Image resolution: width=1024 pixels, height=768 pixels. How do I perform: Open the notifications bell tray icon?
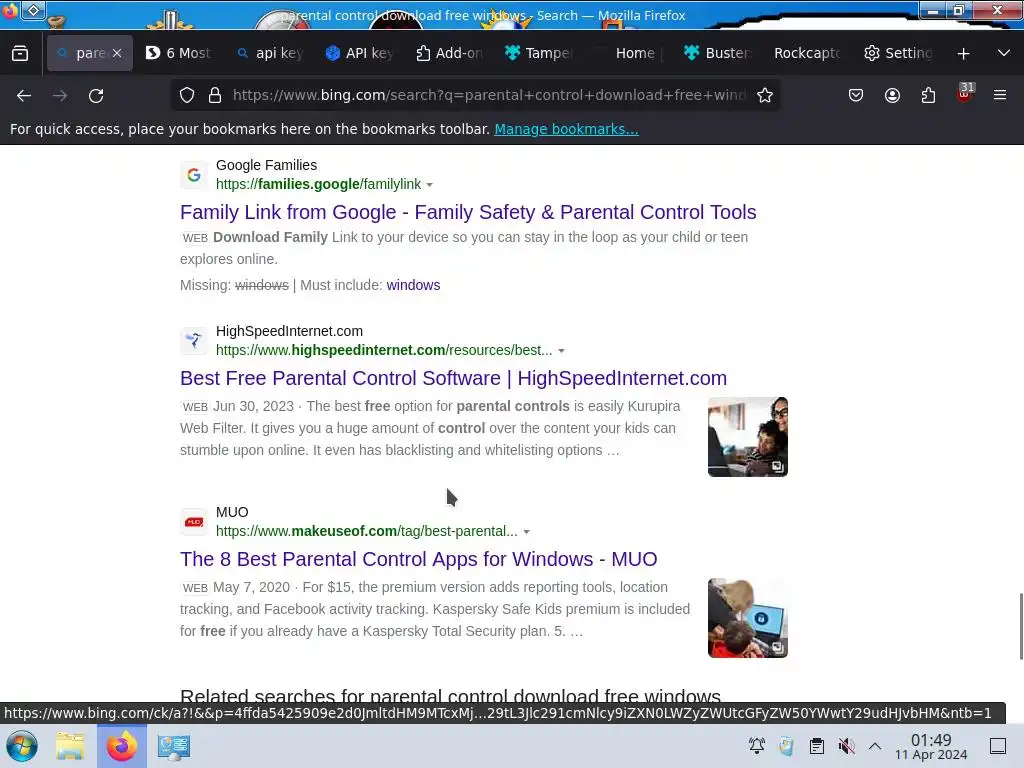click(x=757, y=746)
